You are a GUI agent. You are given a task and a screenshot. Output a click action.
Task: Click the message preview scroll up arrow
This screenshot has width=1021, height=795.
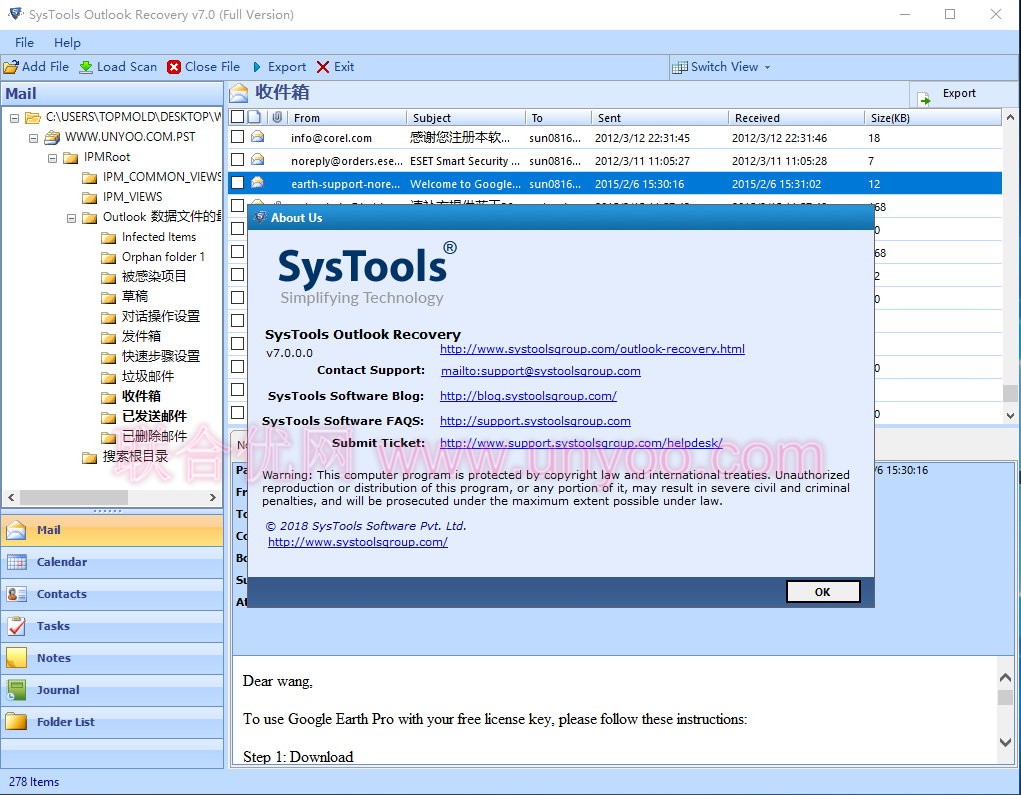[1005, 678]
